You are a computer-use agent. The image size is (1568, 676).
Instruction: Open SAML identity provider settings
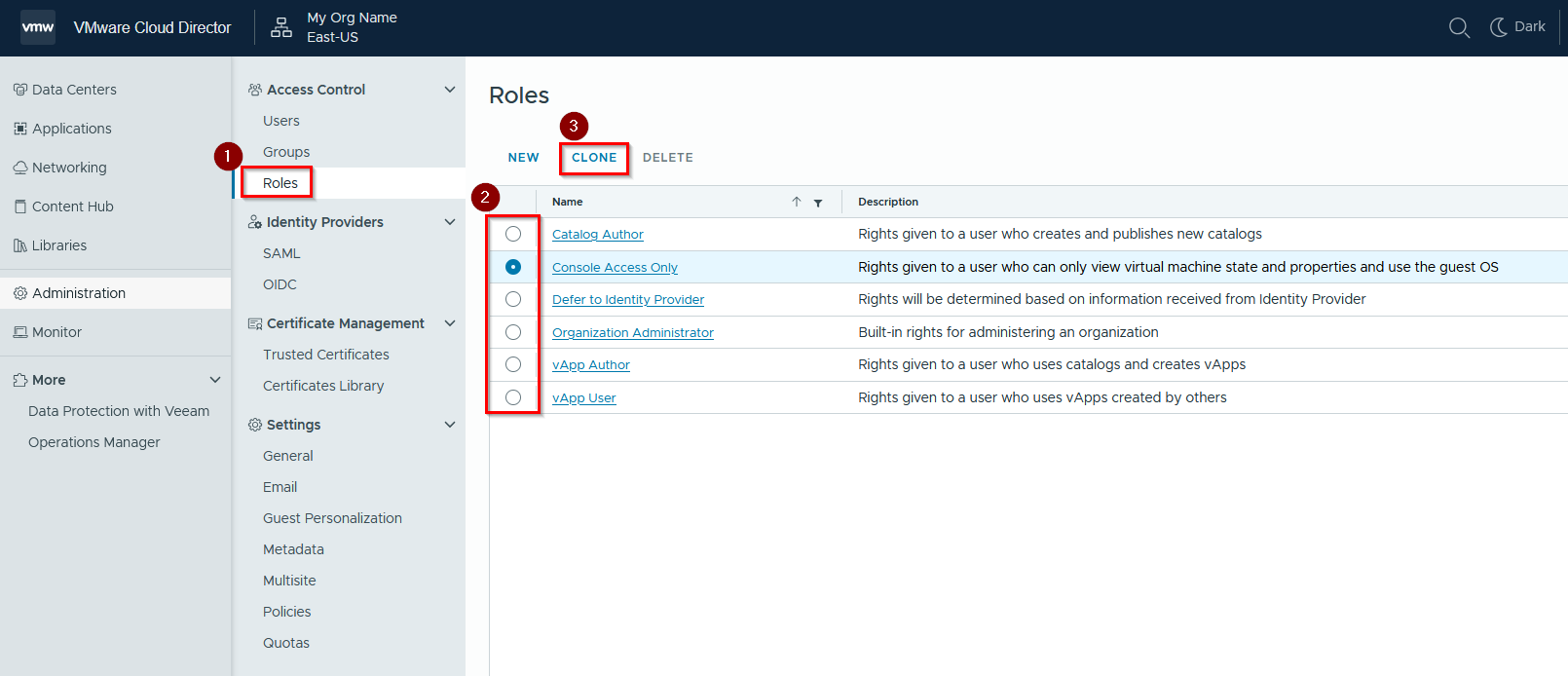click(281, 253)
